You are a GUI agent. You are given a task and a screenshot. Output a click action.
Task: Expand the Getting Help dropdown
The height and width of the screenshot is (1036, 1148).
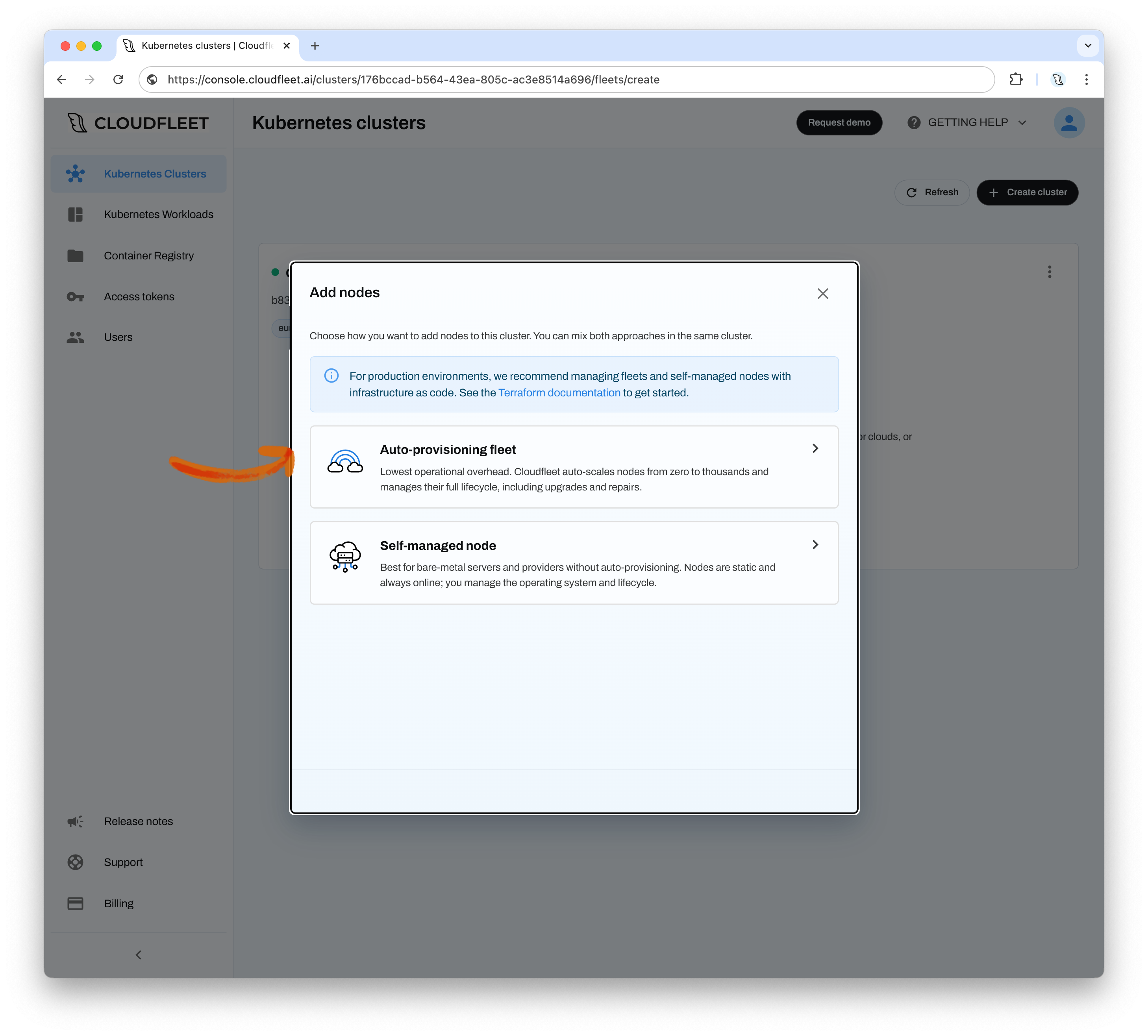[967, 122]
